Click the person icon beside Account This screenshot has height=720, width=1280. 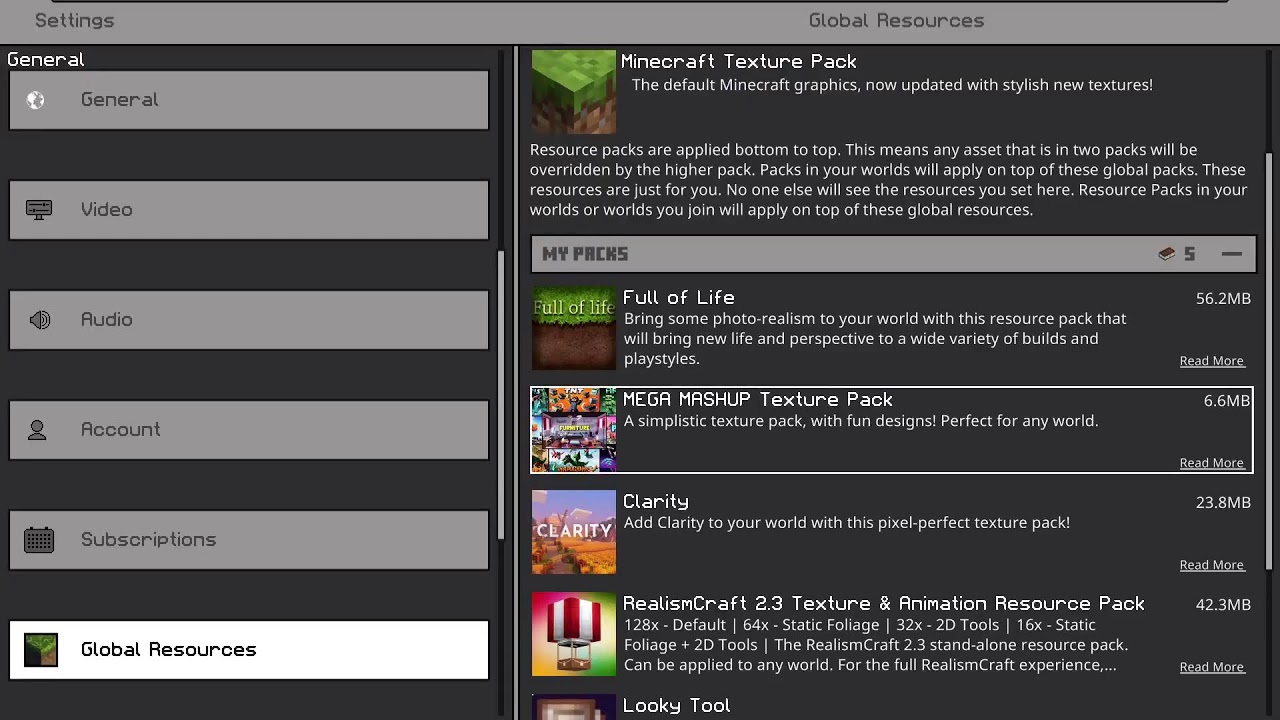coord(37,430)
